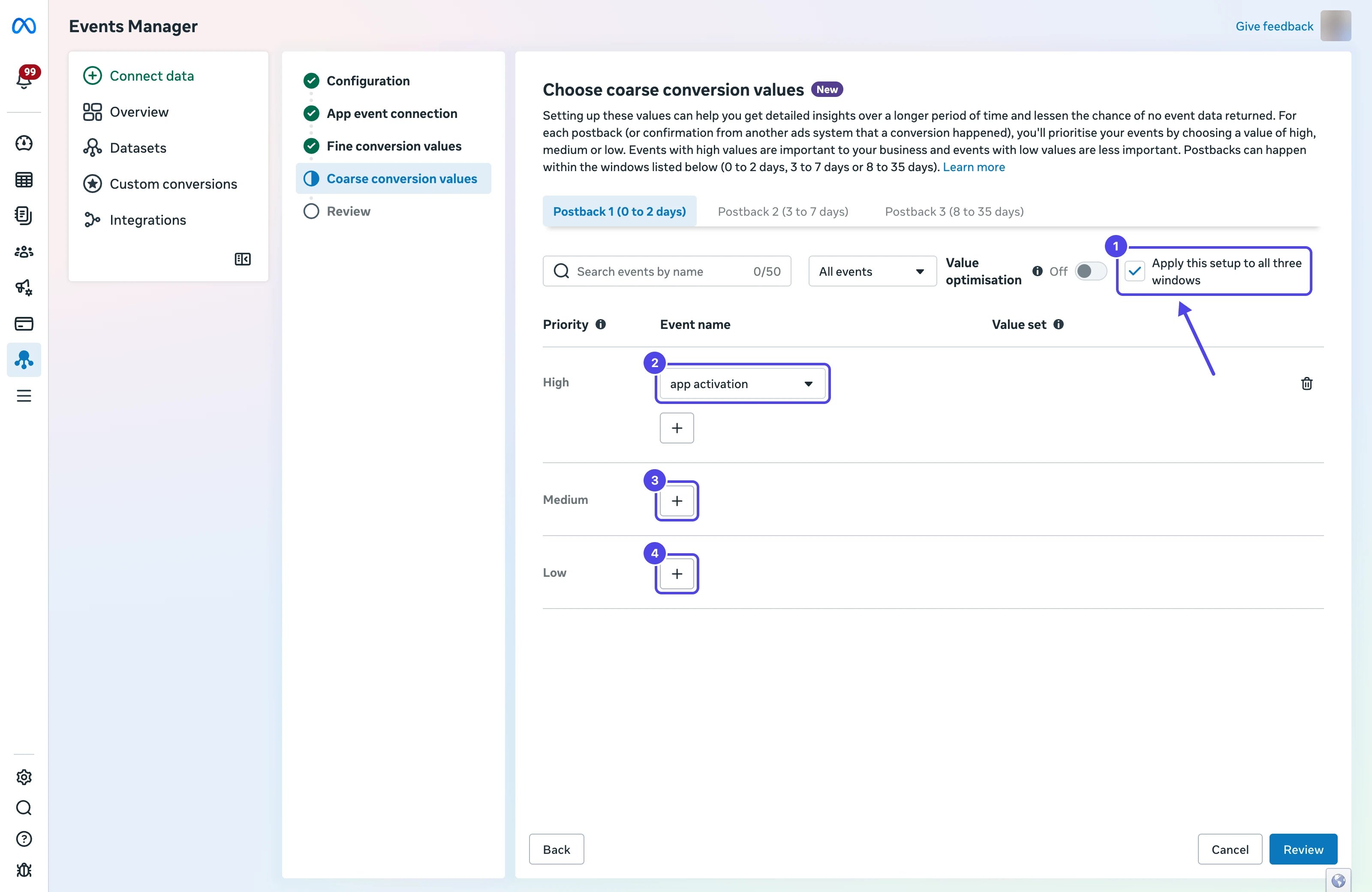
Task: Open the documents icon in left sidebar
Action: [24, 216]
